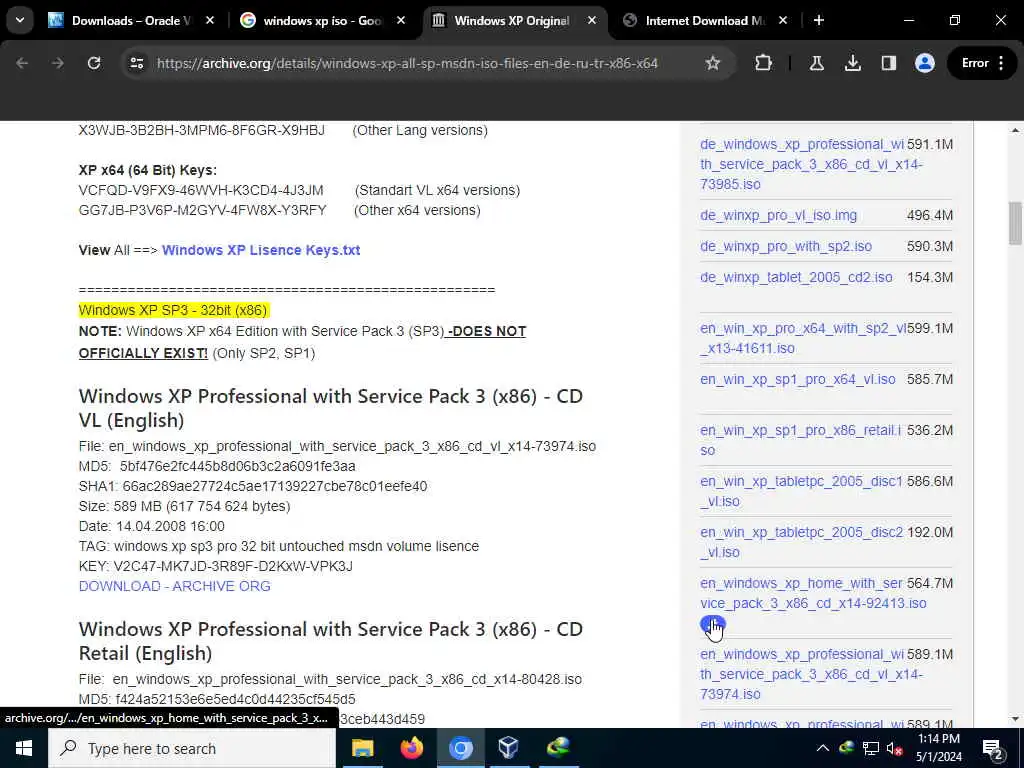Viewport: 1024px width, 768px height.
Task: Download en_windows_xp_home x14-92413.iso
Action: point(813,593)
